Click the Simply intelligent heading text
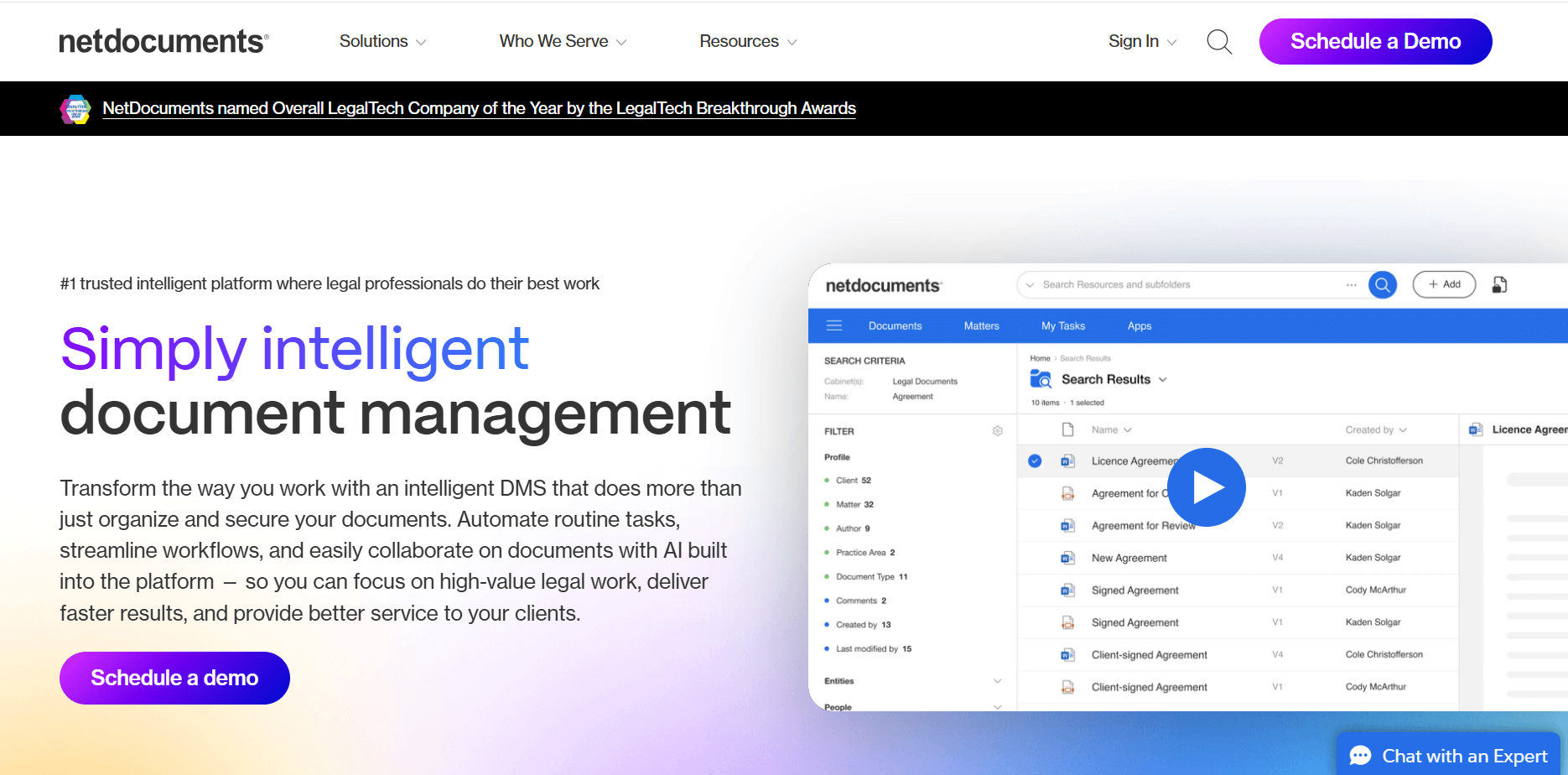The height and width of the screenshot is (775, 1568). point(294,348)
